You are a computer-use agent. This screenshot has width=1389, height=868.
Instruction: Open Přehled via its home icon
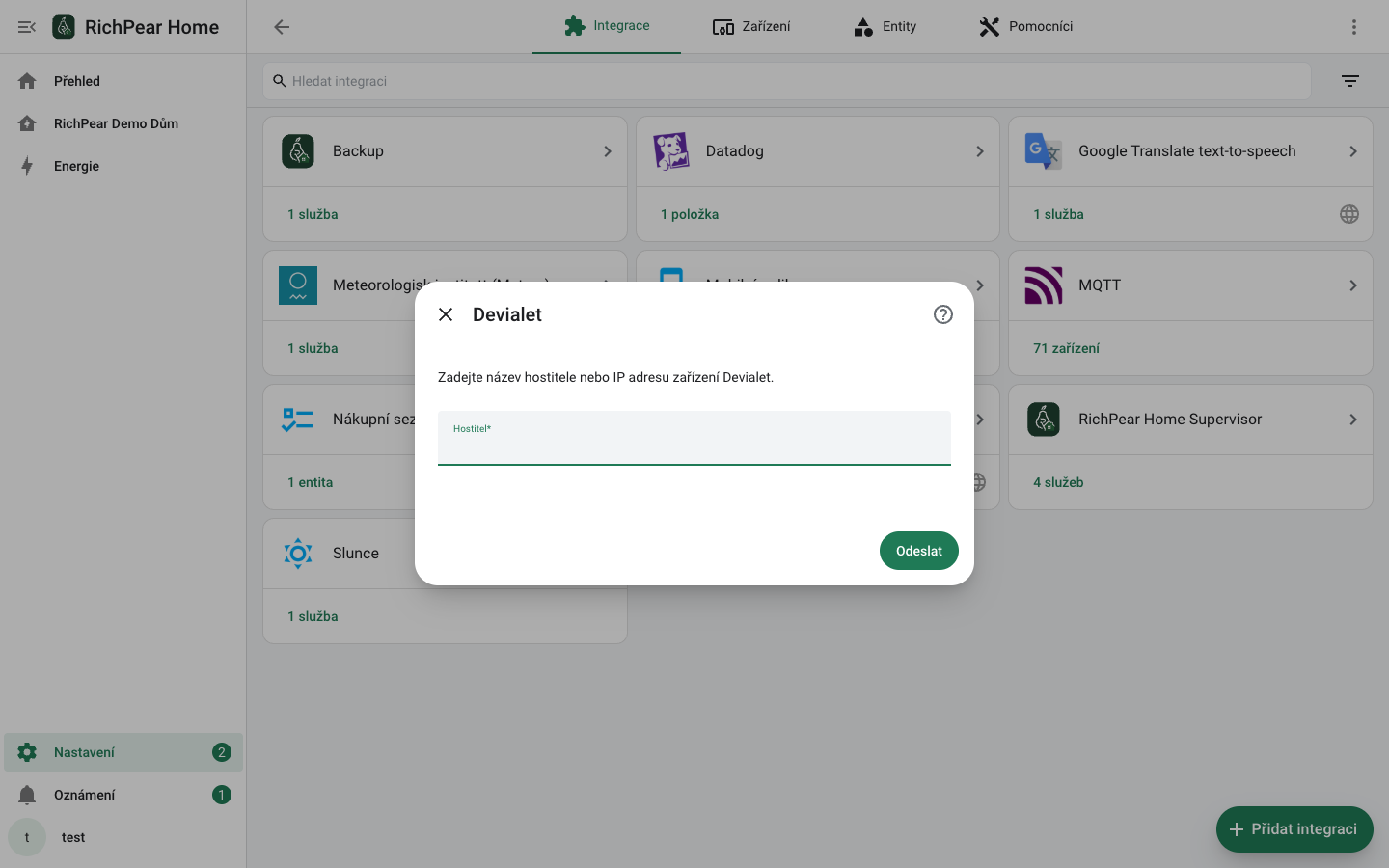tap(27, 81)
